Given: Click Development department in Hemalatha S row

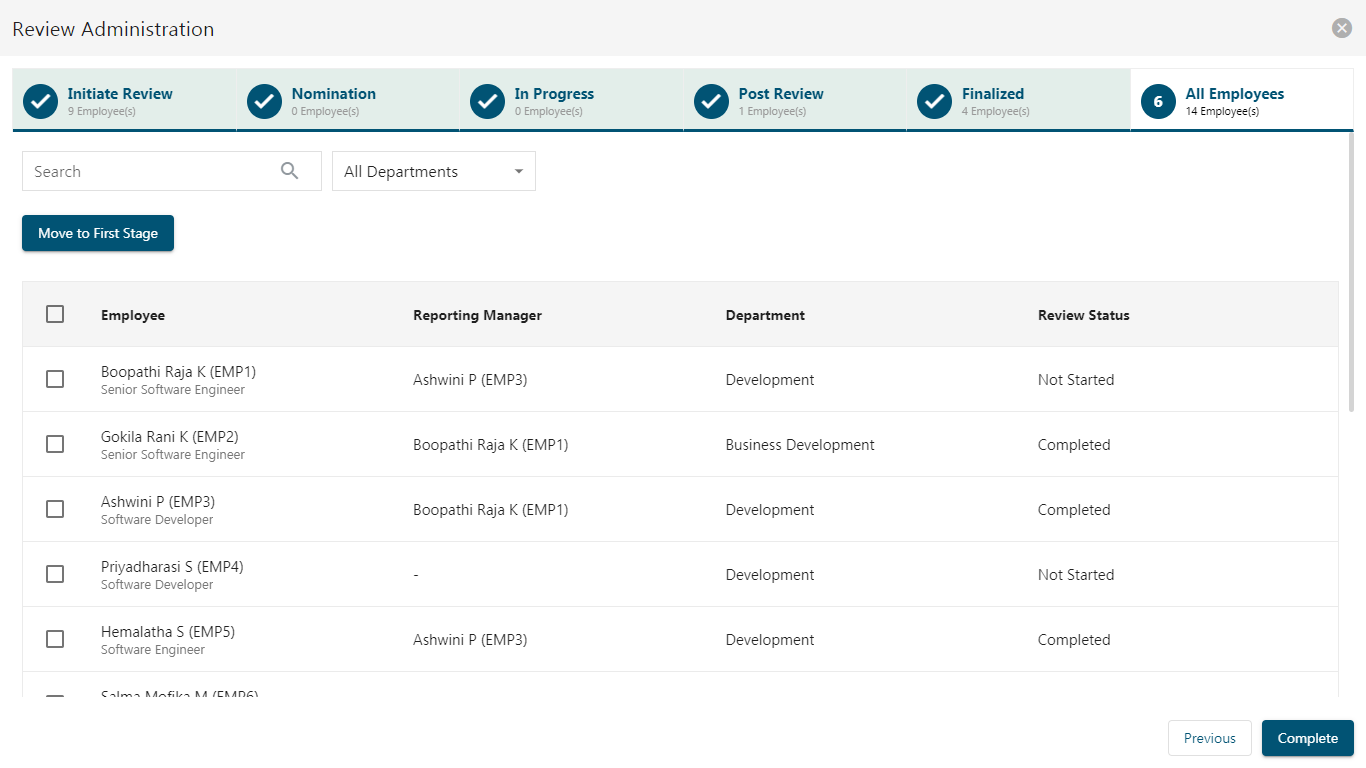Looking at the screenshot, I should click(x=770, y=640).
